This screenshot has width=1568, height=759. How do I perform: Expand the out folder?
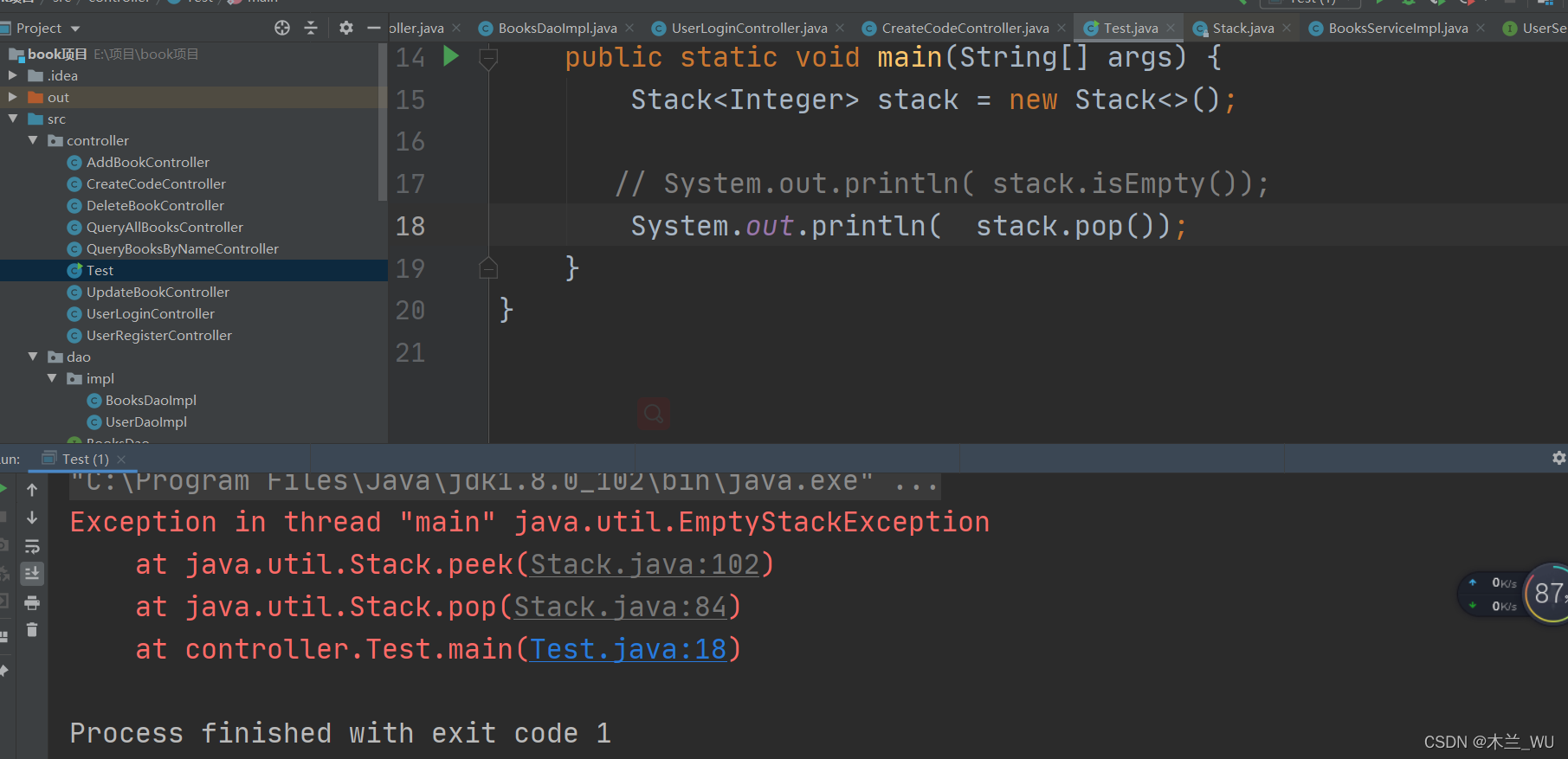tap(13, 97)
